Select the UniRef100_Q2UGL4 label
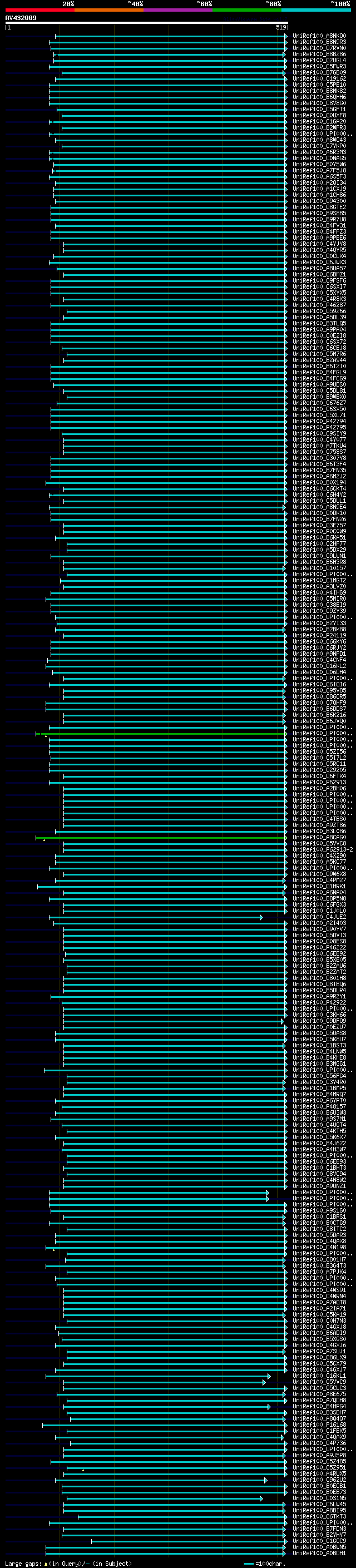 click(319, 60)
